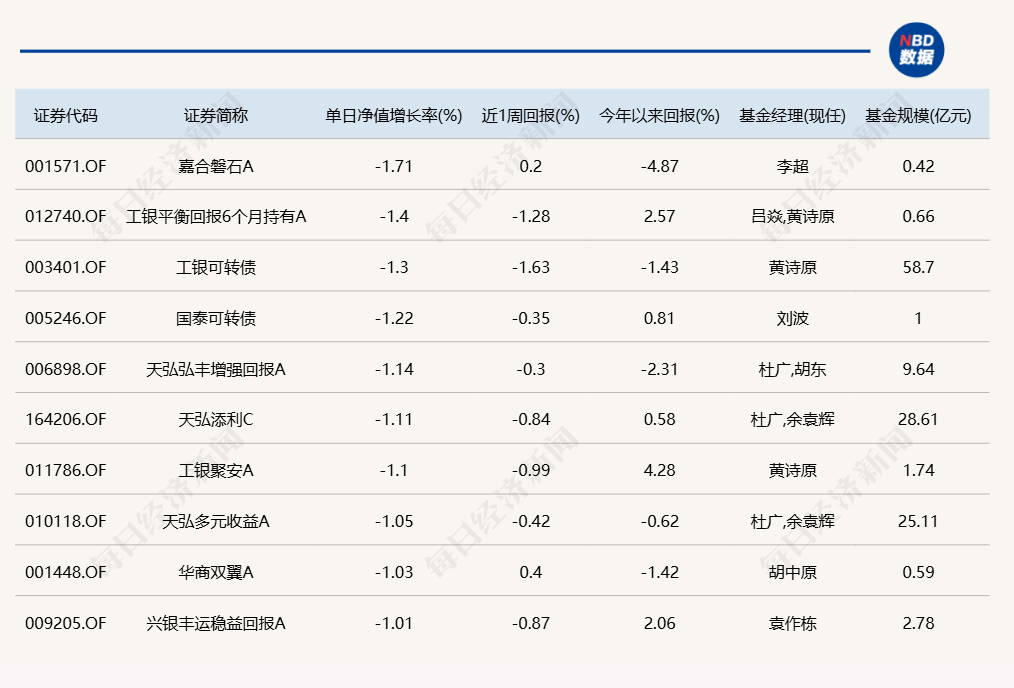Select the 基金规模(亿元) column header

point(918,116)
